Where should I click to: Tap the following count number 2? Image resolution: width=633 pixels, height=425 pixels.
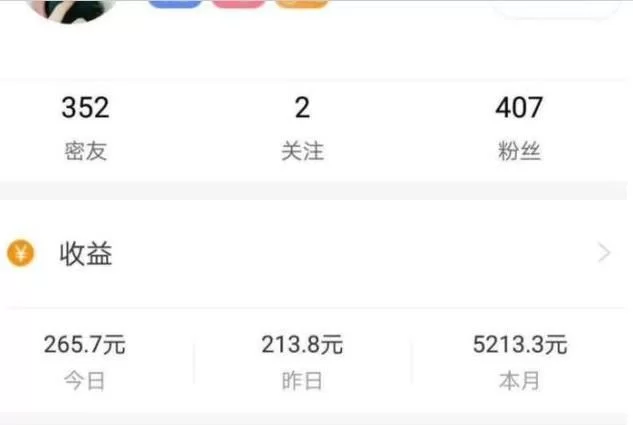tap(302, 108)
